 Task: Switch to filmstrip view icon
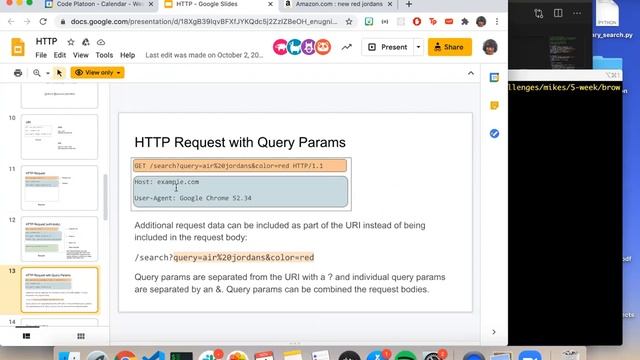(x=27, y=336)
